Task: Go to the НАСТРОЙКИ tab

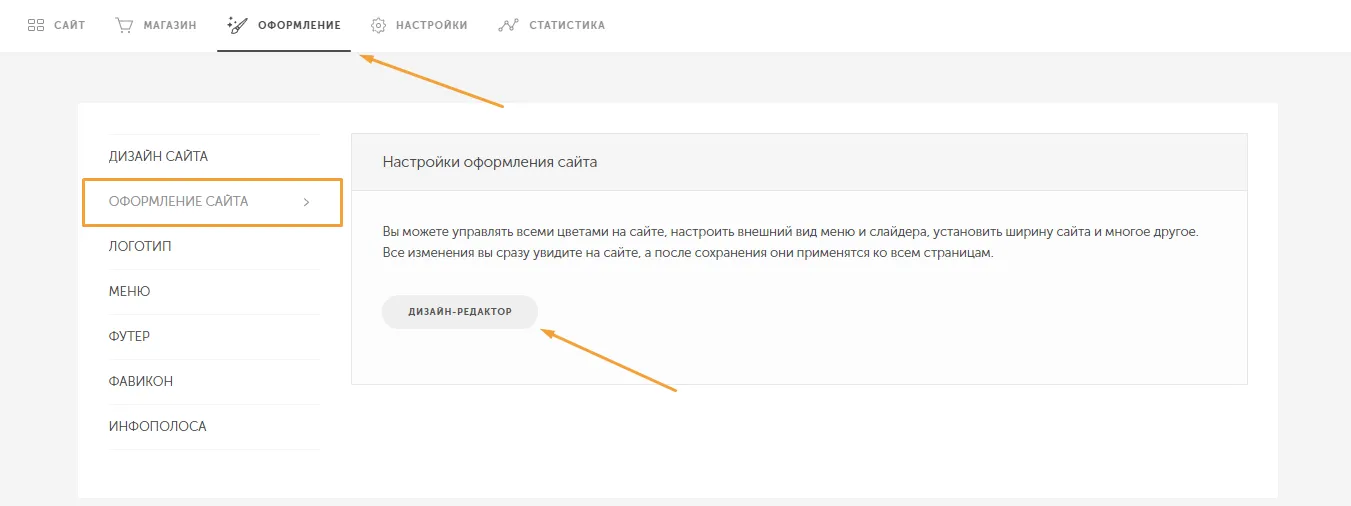Action: pos(418,25)
